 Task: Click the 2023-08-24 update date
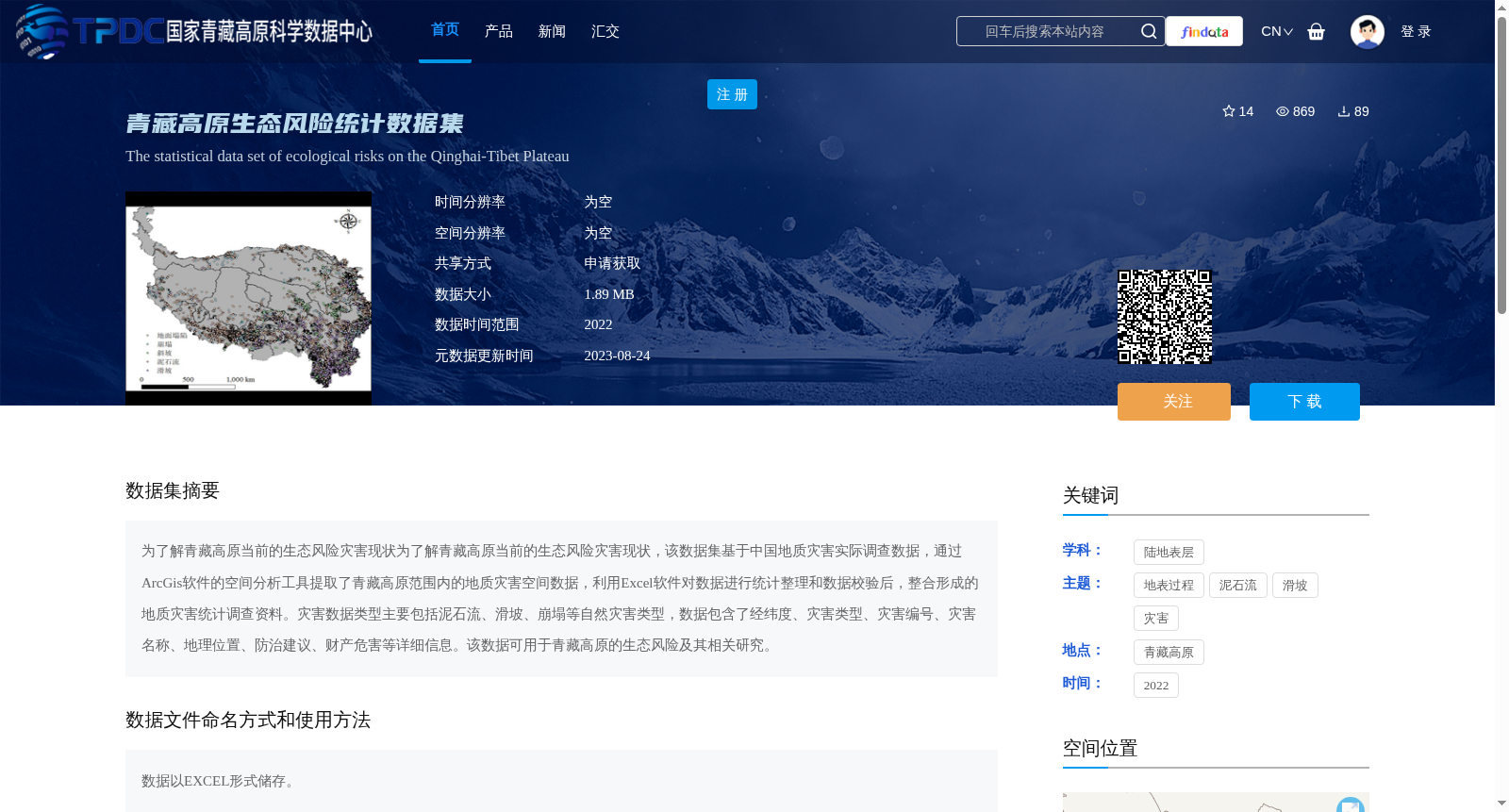[617, 356]
